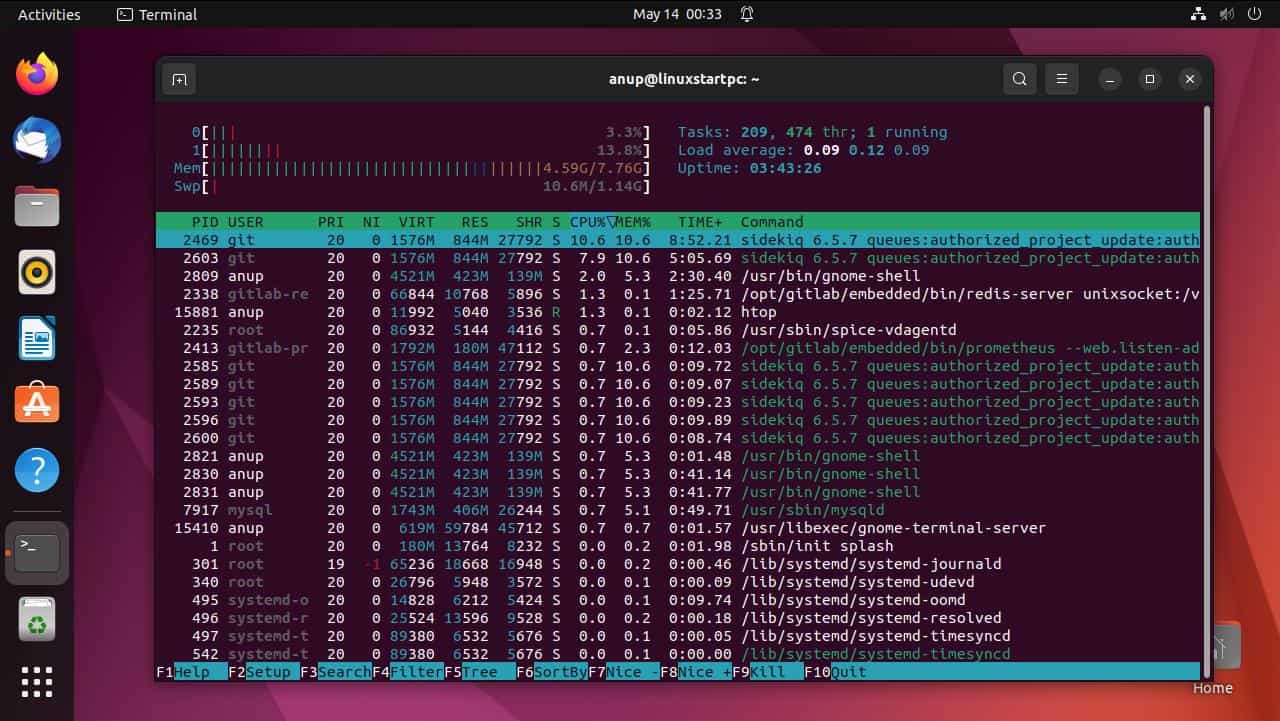Show Applications grid in the dock

37,682
